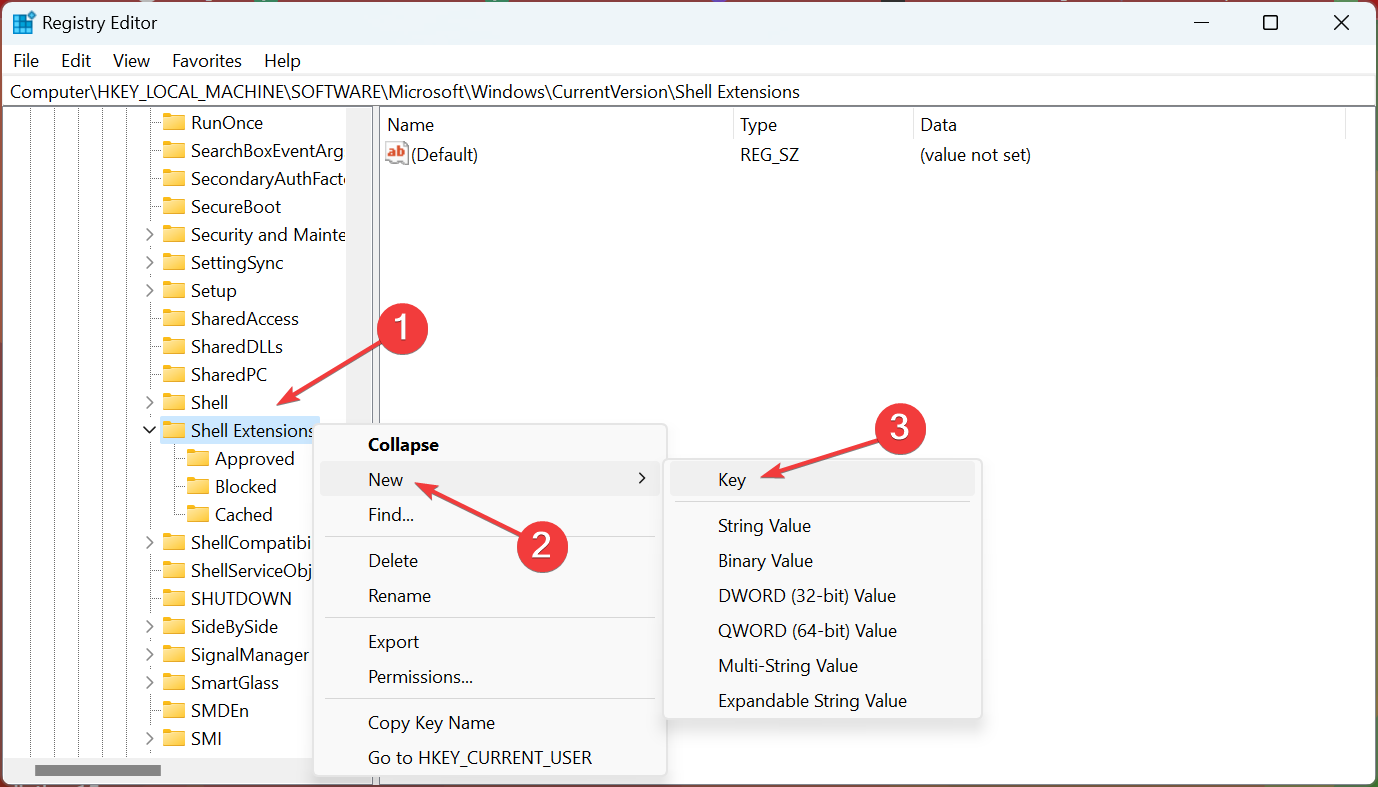The image size is (1378, 787).
Task: Choose Rename in the context menu
Action: [x=490, y=596]
